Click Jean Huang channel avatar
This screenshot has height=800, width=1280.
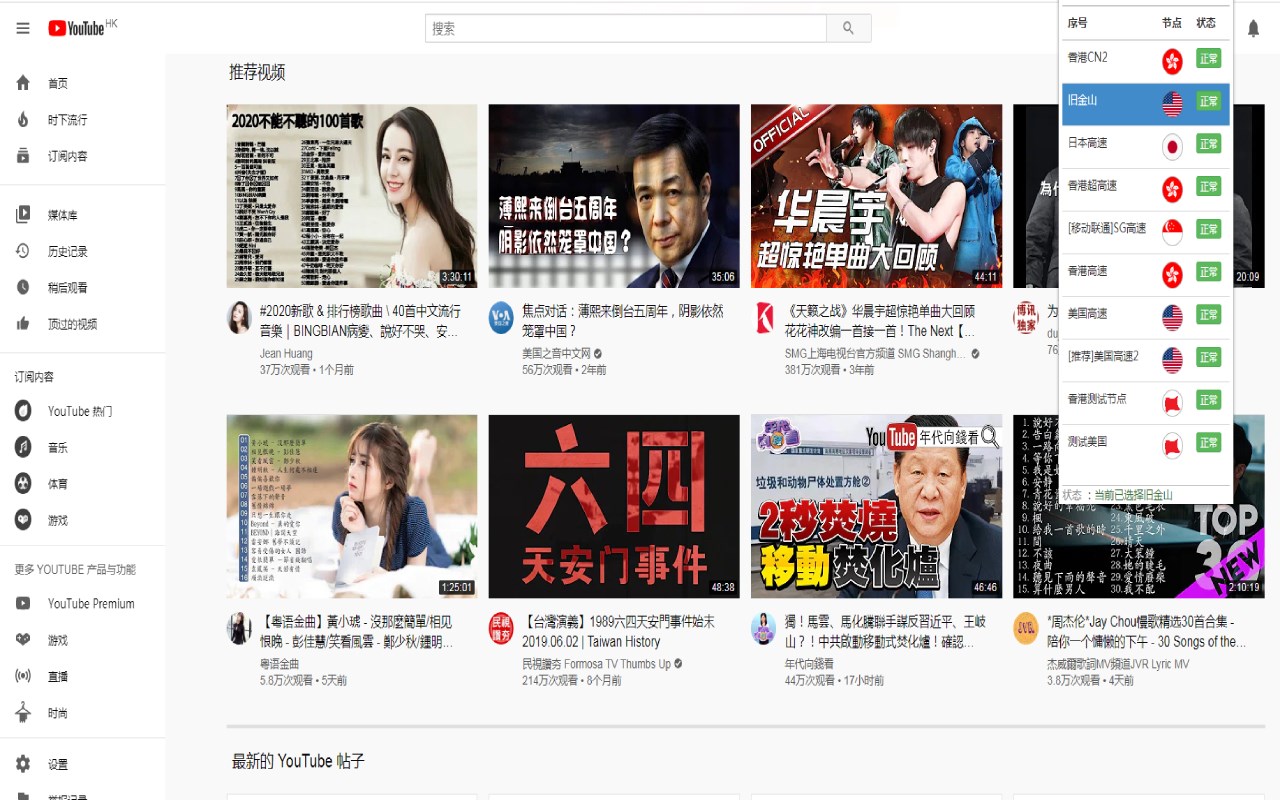pyautogui.click(x=239, y=318)
